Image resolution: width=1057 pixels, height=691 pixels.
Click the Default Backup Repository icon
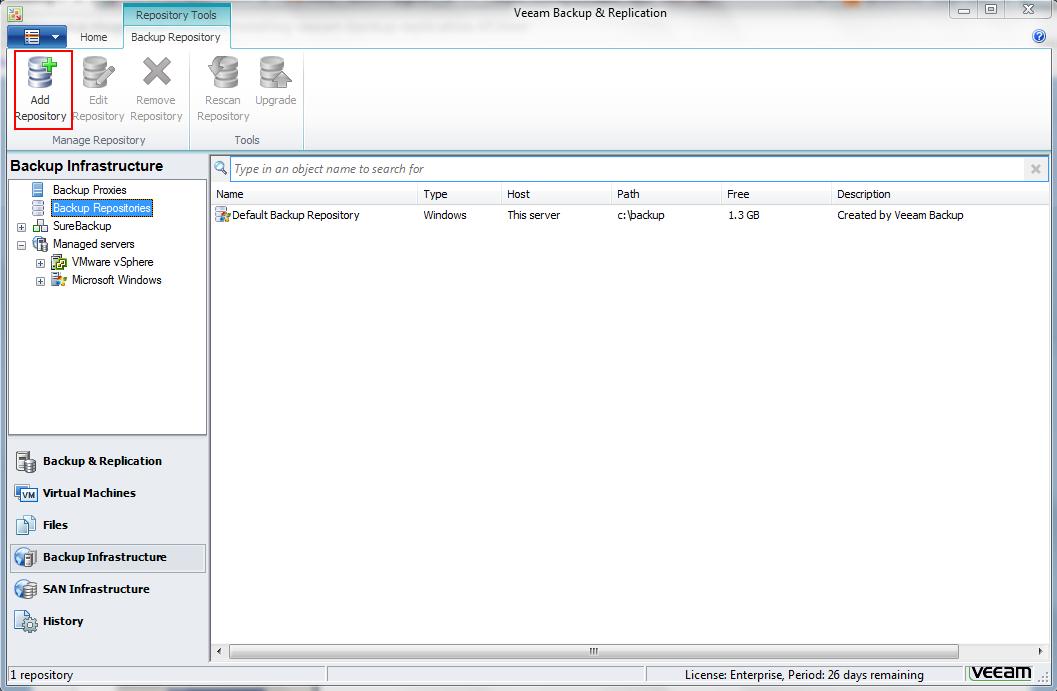[x=223, y=215]
